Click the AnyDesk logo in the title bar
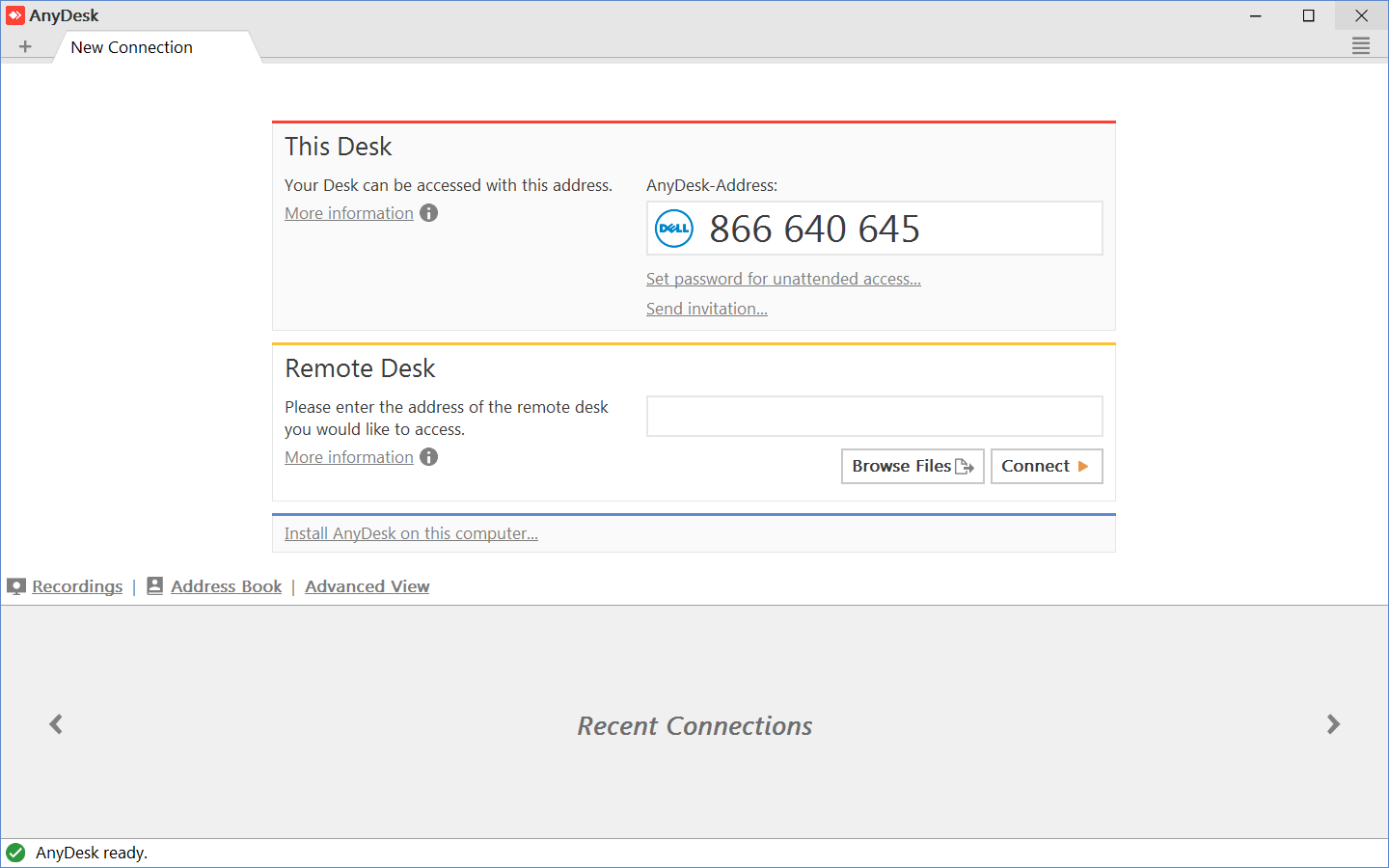Screen dimensions: 1389x868 15,15
